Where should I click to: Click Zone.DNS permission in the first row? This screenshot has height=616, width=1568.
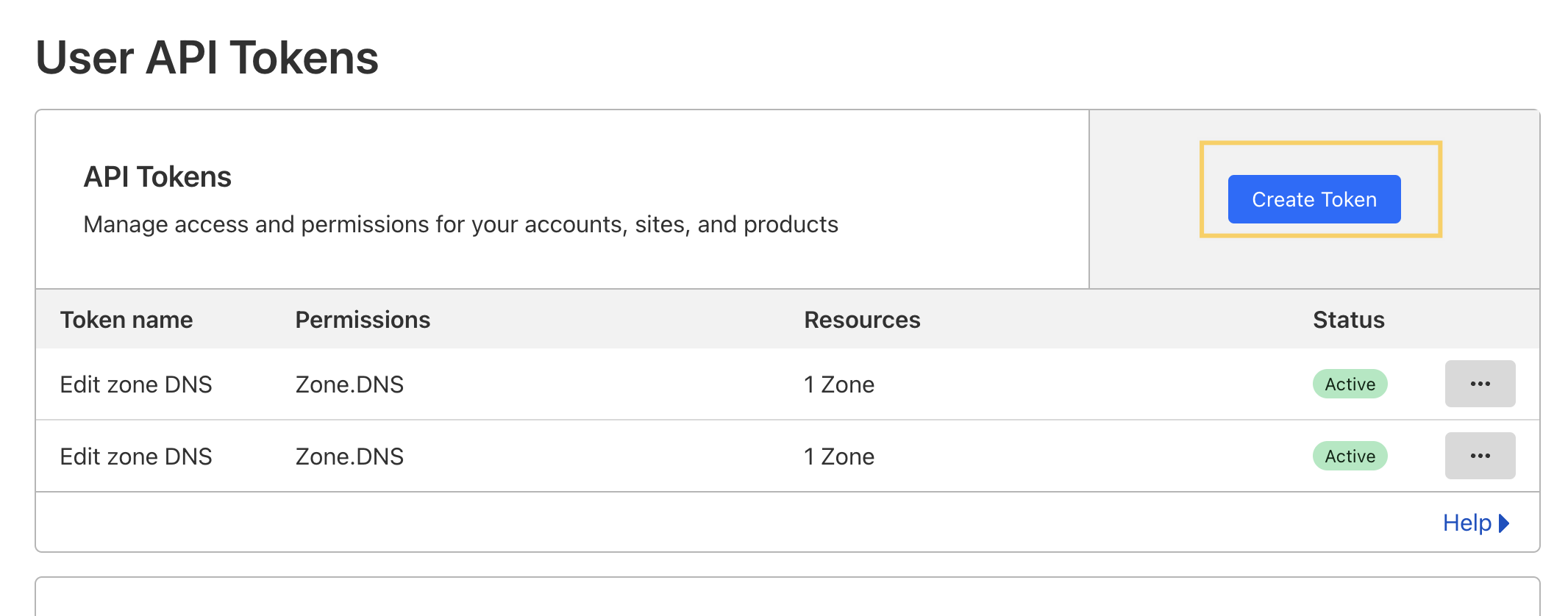(349, 384)
